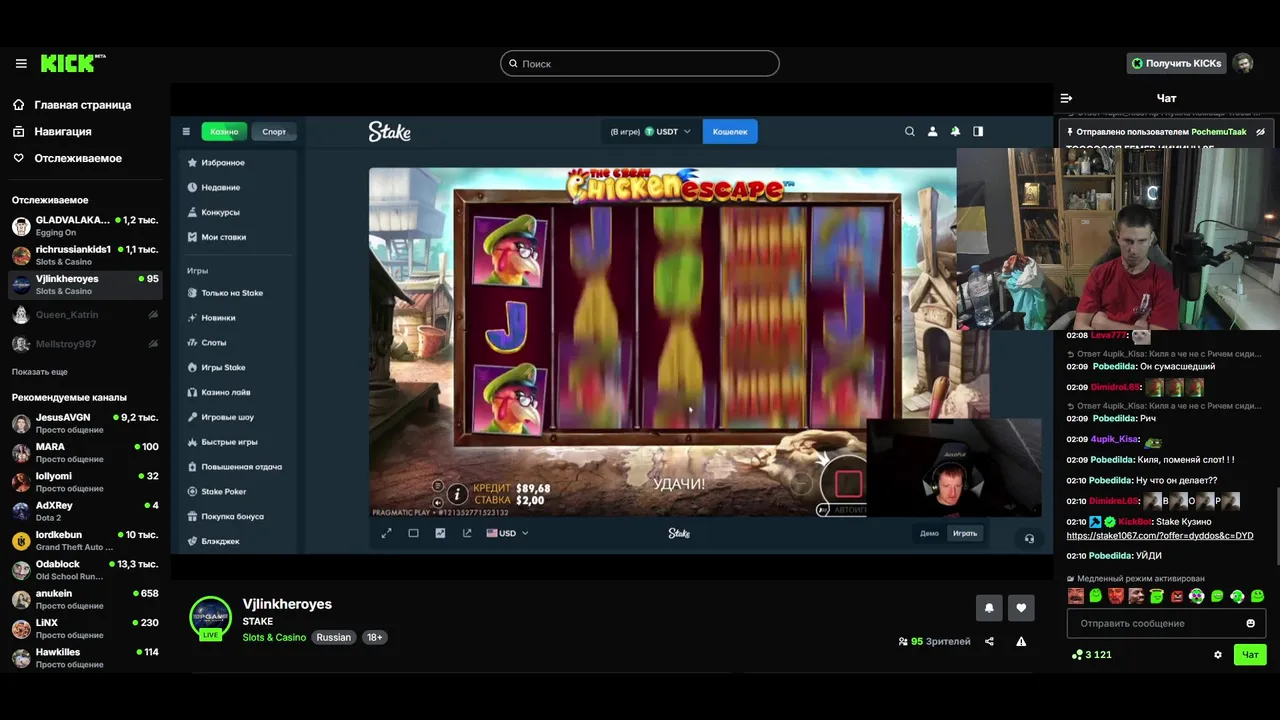Open offline Mellstroy987 channel

click(85, 344)
